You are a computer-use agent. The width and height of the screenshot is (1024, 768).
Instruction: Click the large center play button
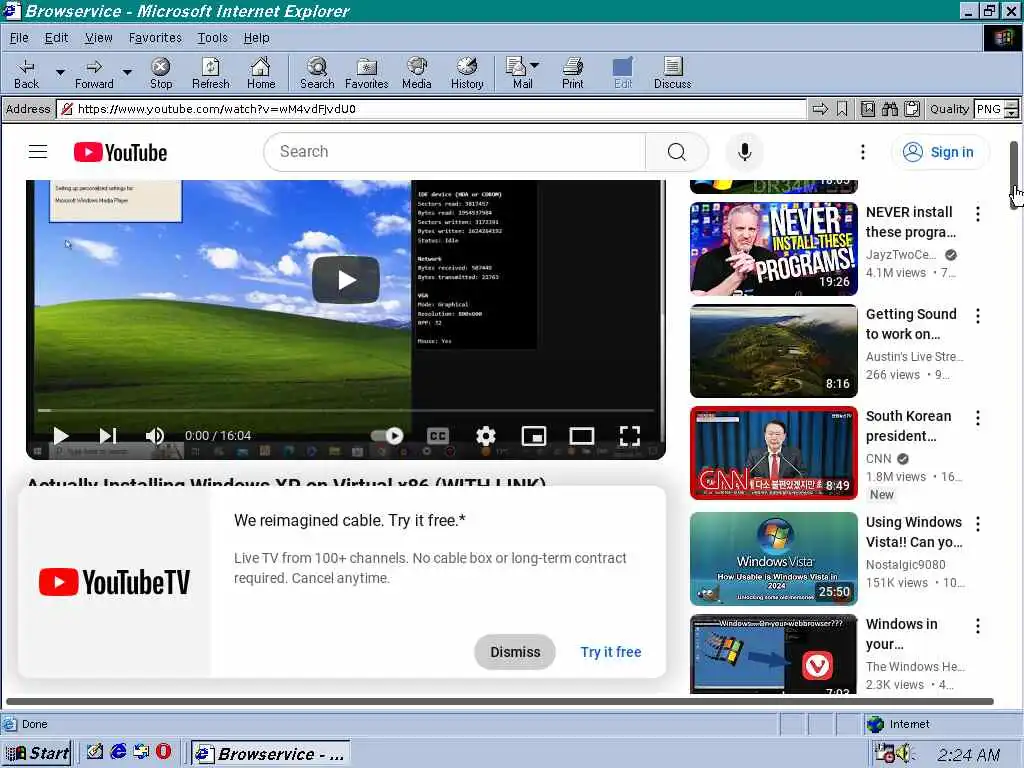tap(346, 280)
